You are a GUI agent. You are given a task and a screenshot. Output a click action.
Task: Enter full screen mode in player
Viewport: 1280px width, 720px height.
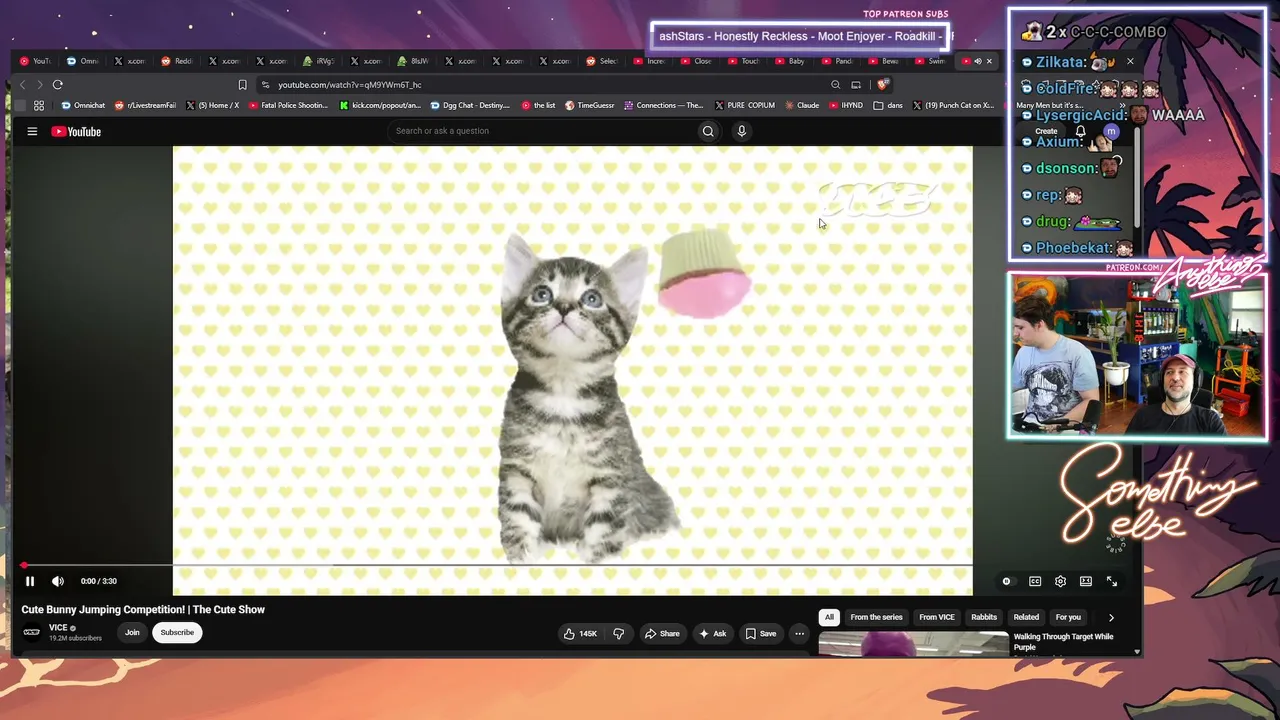point(1112,581)
